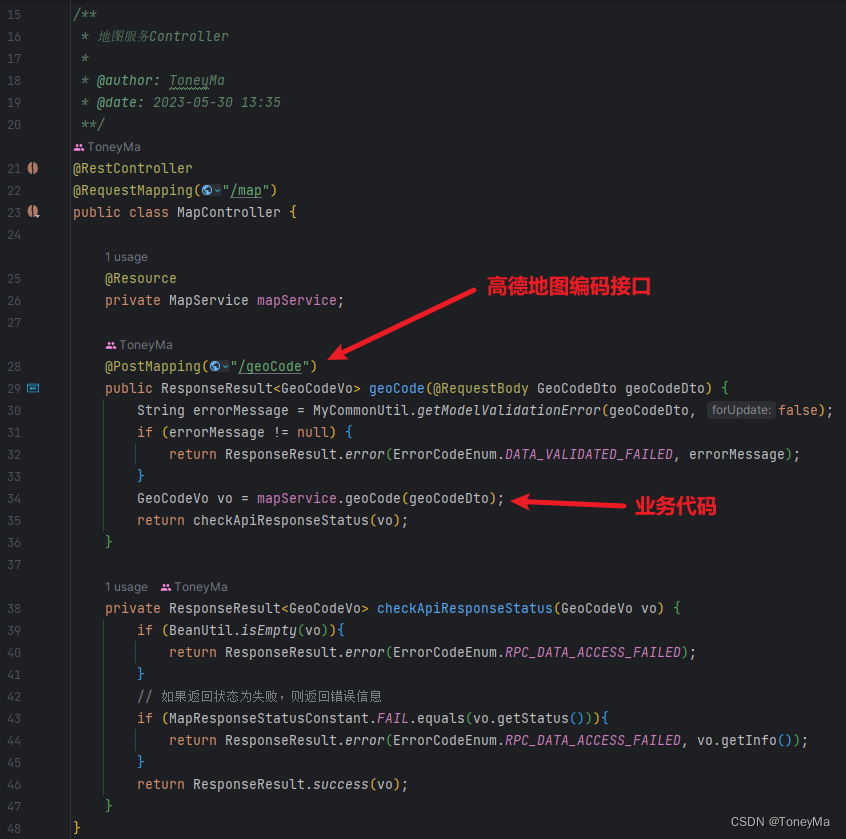Click the false argument on line 30
The height and width of the screenshot is (839, 846).
pyautogui.click(x=797, y=411)
